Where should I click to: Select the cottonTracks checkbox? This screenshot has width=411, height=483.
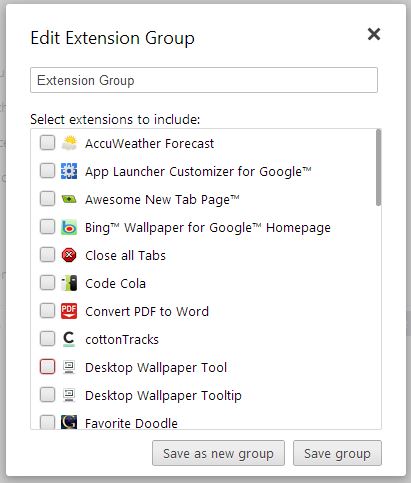pyautogui.click(x=47, y=339)
